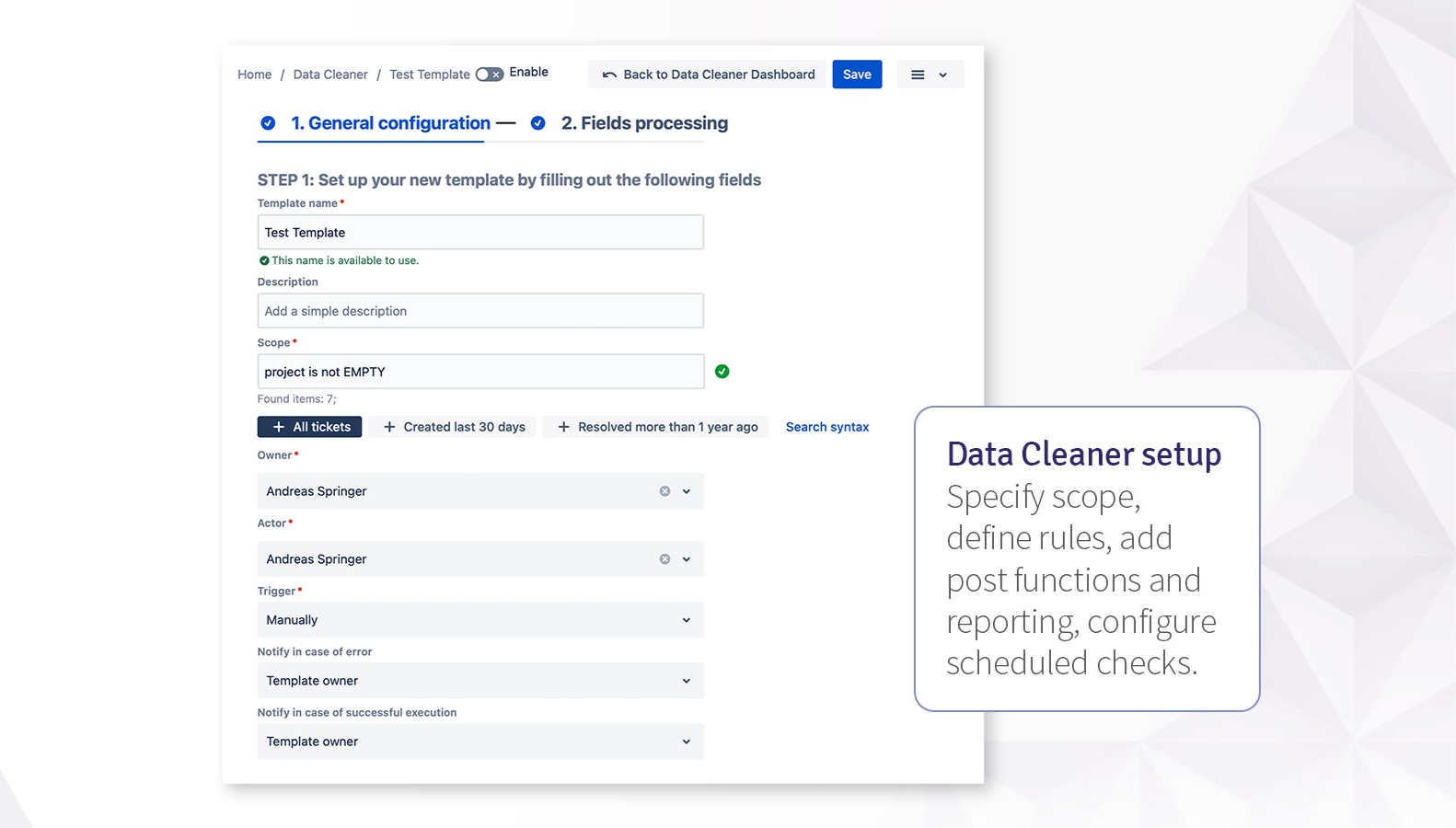
Task: Clear the Actor field selection
Action: (x=664, y=559)
